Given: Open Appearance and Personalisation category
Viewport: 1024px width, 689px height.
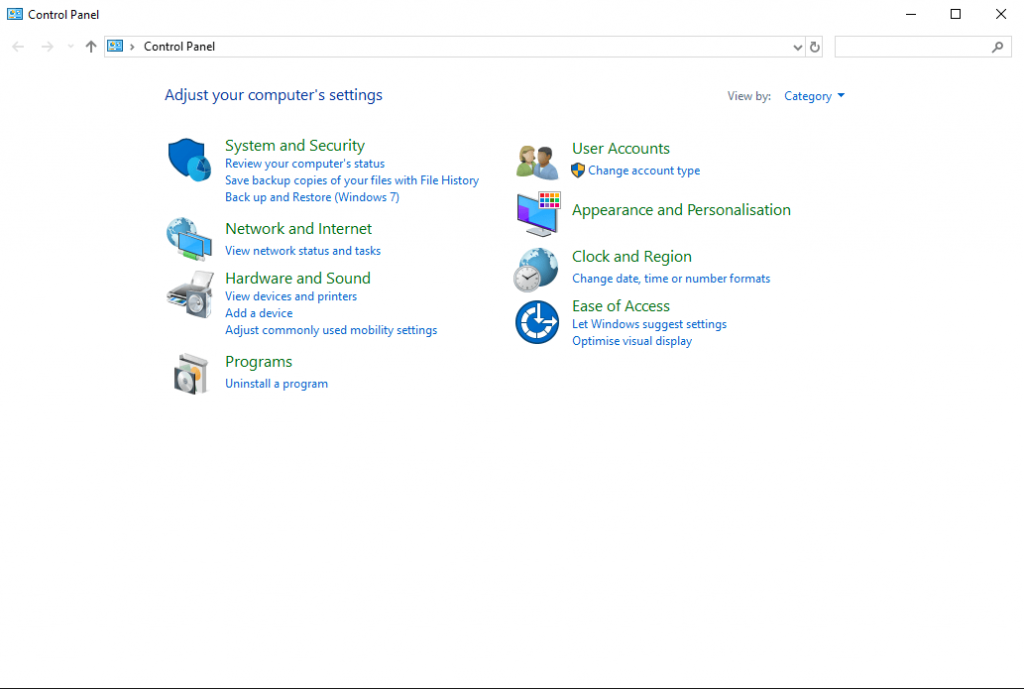Looking at the screenshot, I should click(681, 210).
